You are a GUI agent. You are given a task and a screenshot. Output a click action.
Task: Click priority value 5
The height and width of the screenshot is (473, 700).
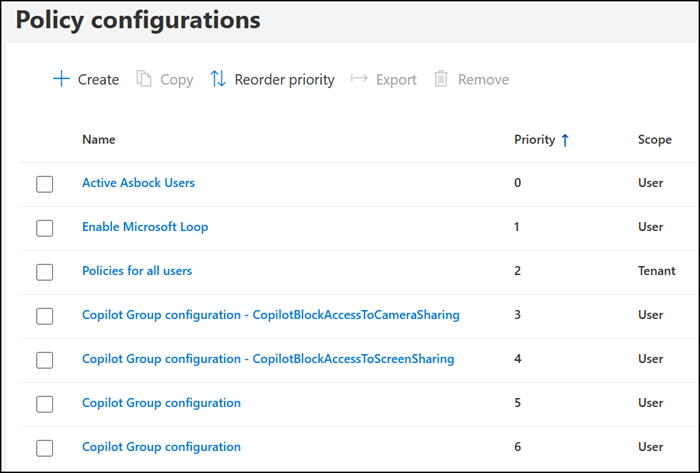click(517, 403)
